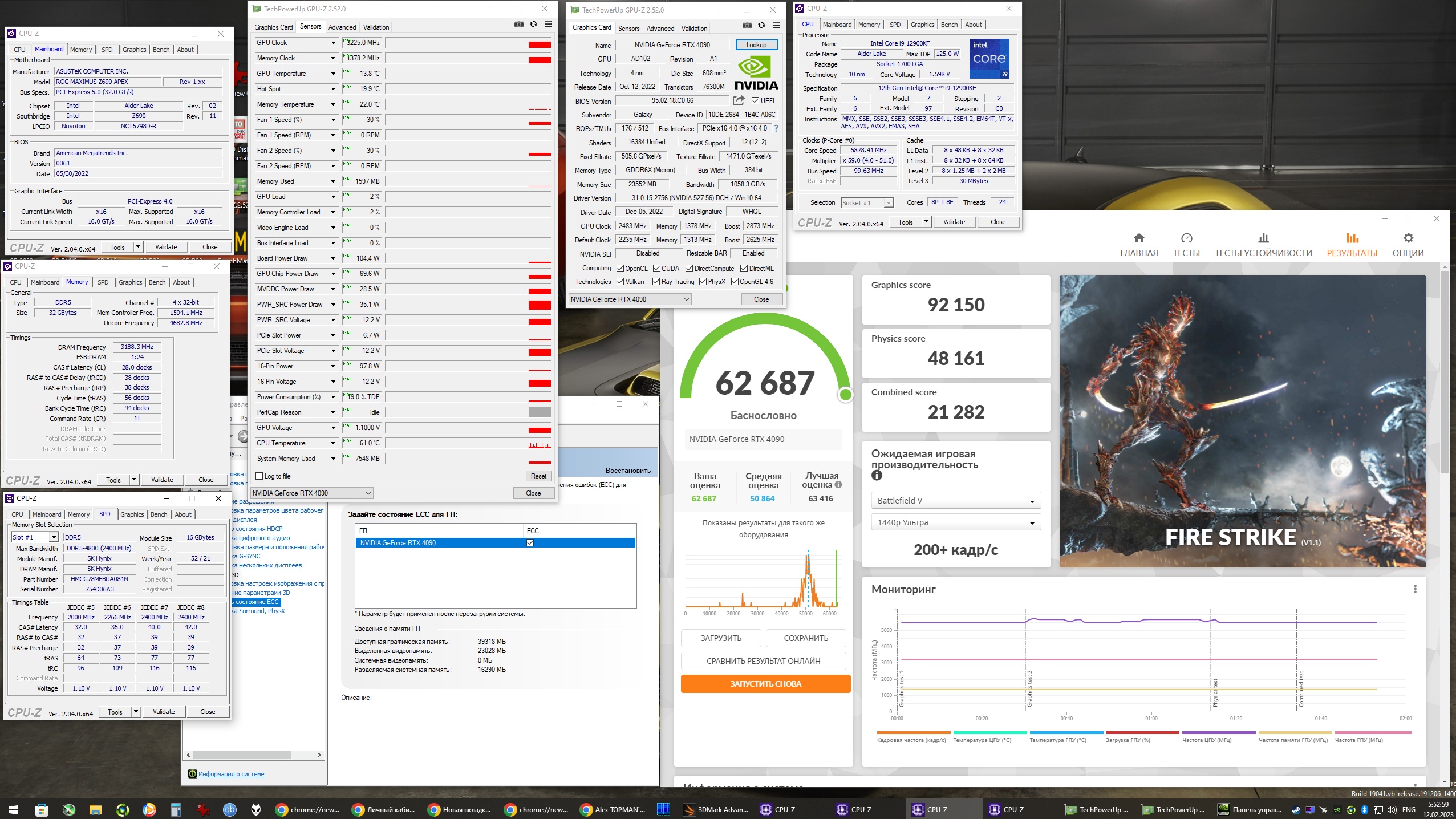Click the Кадровая частота orange legend swatch
The image size is (1456, 819).
click(x=913, y=732)
